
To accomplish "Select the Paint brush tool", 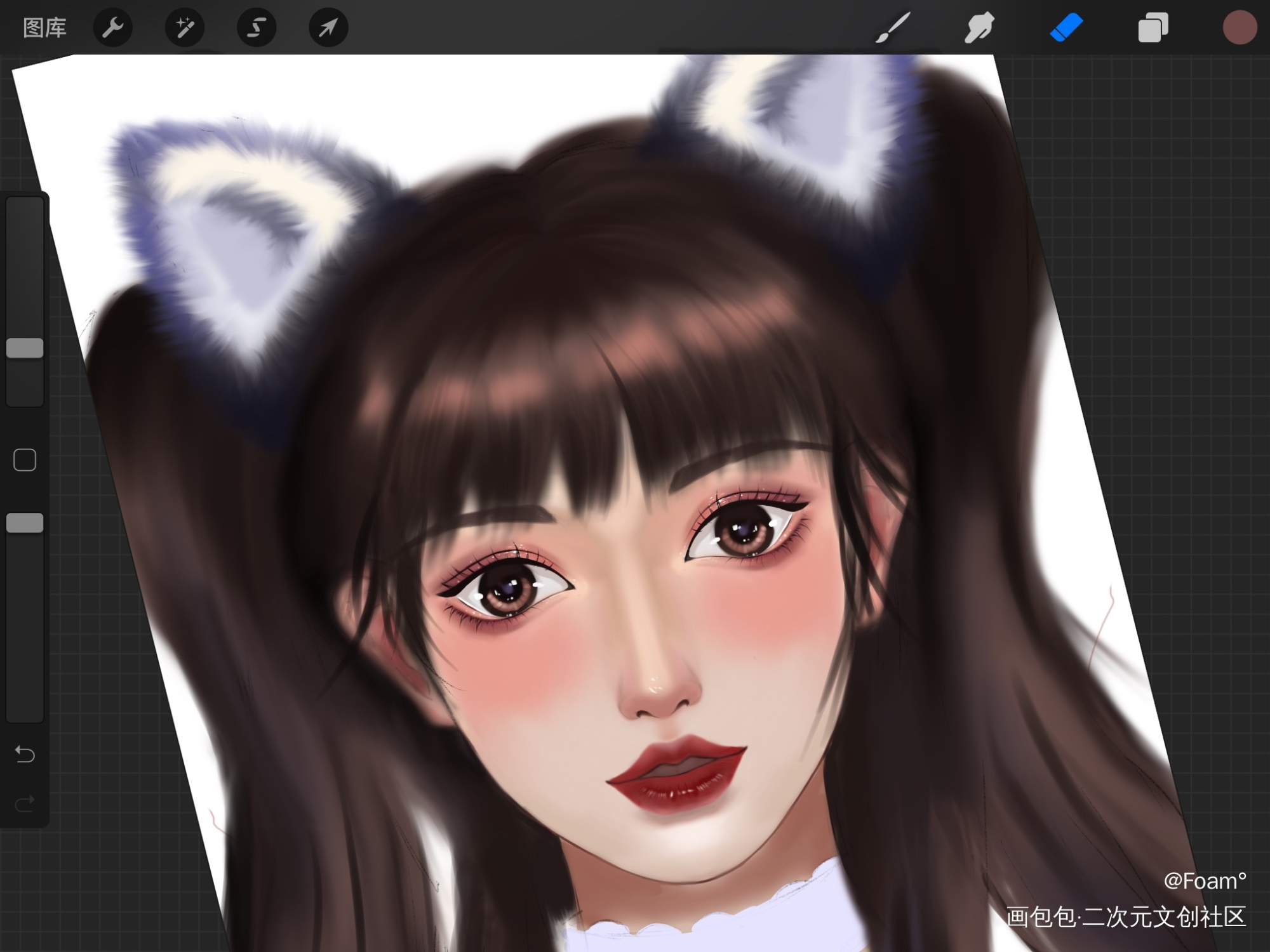I will pyautogui.click(x=892, y=28).
